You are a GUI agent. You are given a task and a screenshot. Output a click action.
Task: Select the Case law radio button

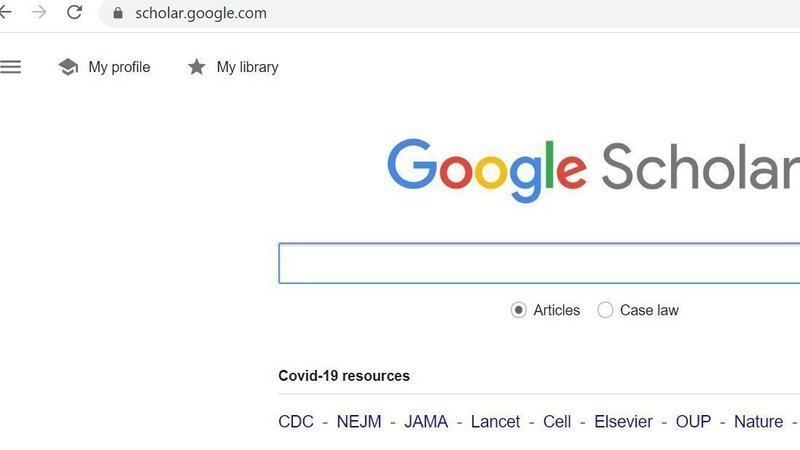605,310
